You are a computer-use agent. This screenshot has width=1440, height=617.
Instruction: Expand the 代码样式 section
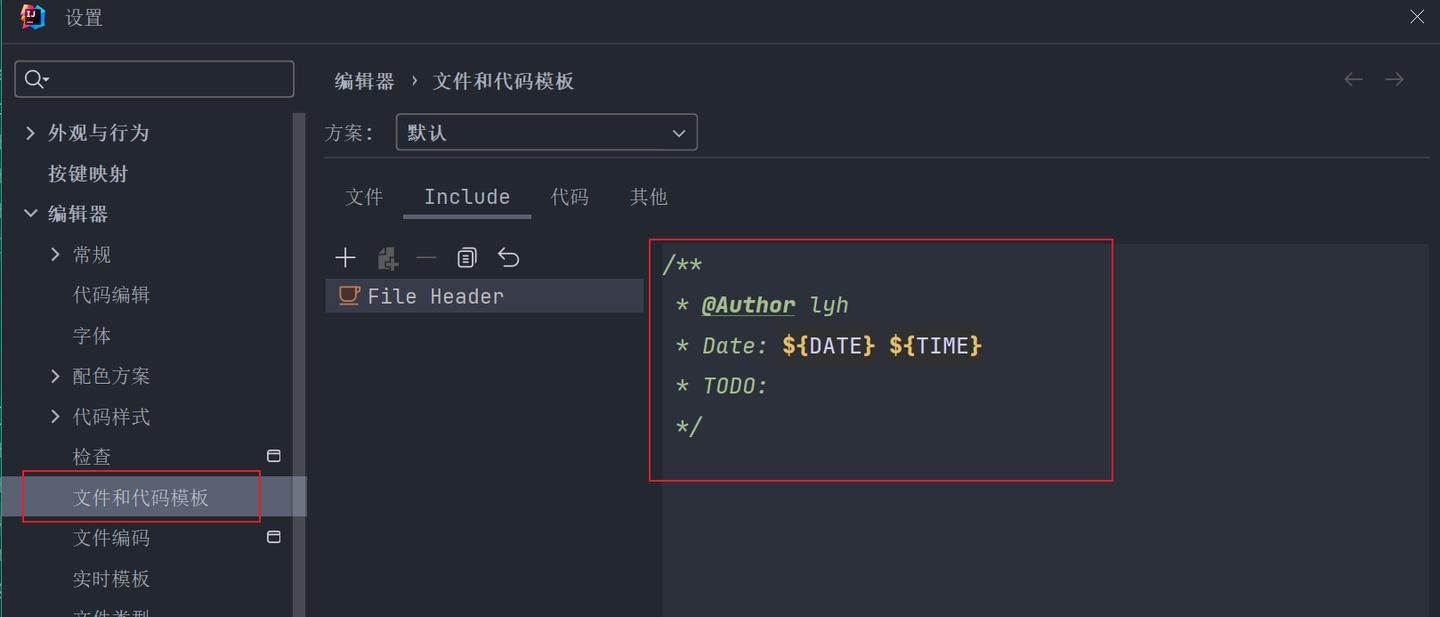click(x=56, y=417)
